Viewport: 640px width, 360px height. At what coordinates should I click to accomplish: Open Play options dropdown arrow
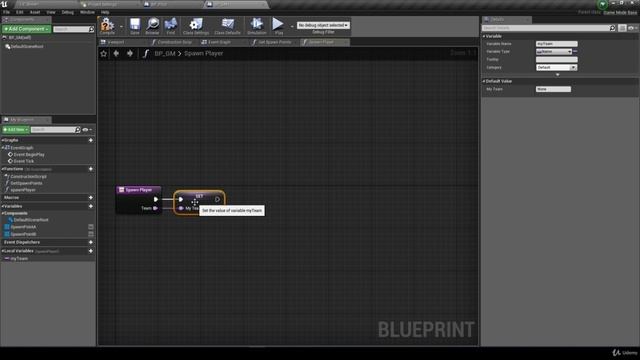pyautogui.click(x=292, y=27)
